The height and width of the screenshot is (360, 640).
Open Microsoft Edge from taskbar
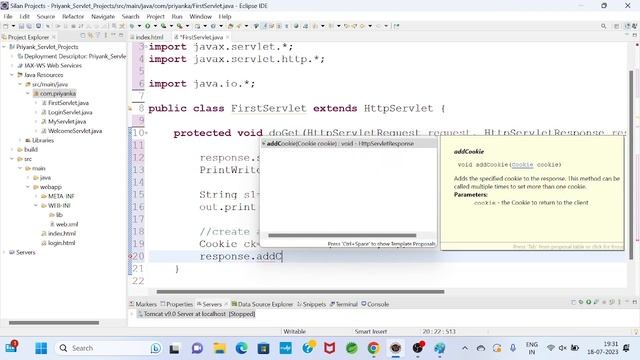(x=242, y=348)
